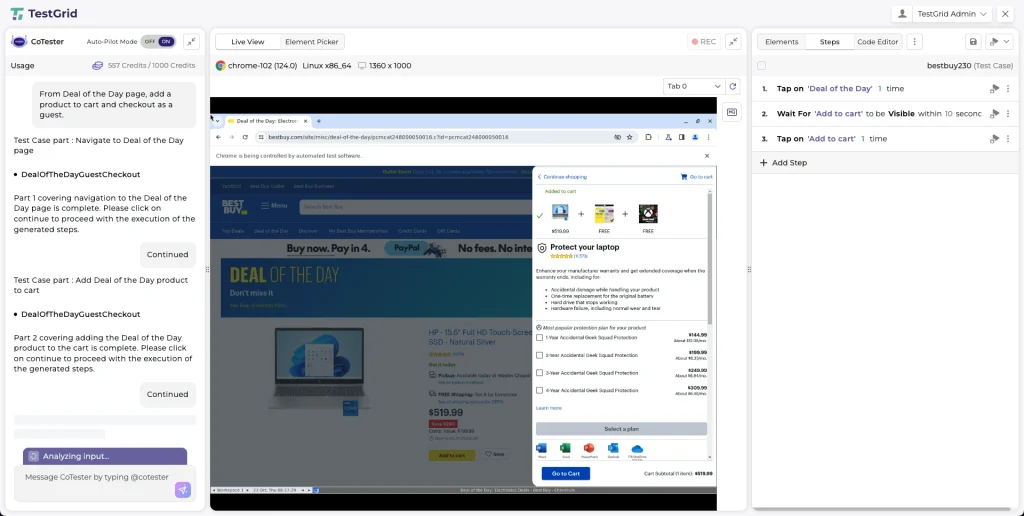
Task: Open the Chrome extensions icon
Action: (648, 137)
